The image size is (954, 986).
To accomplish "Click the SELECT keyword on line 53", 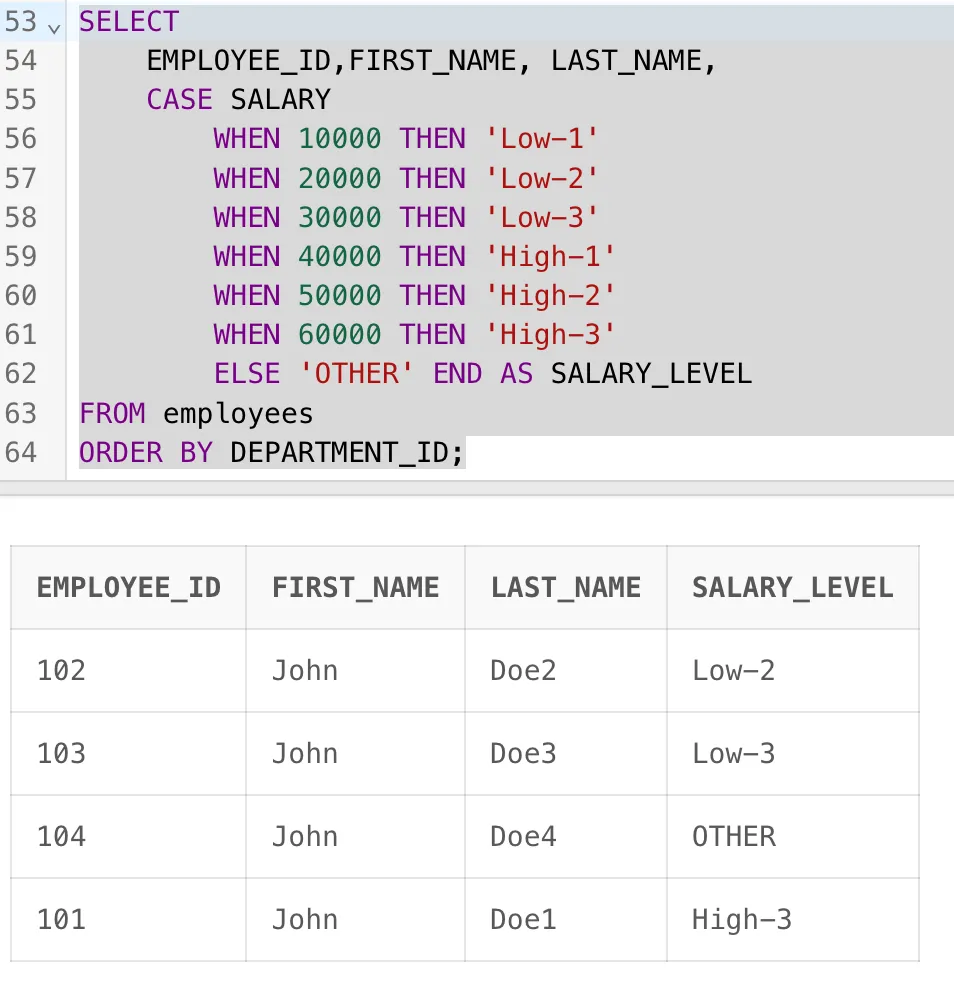I will pos(129,22).
